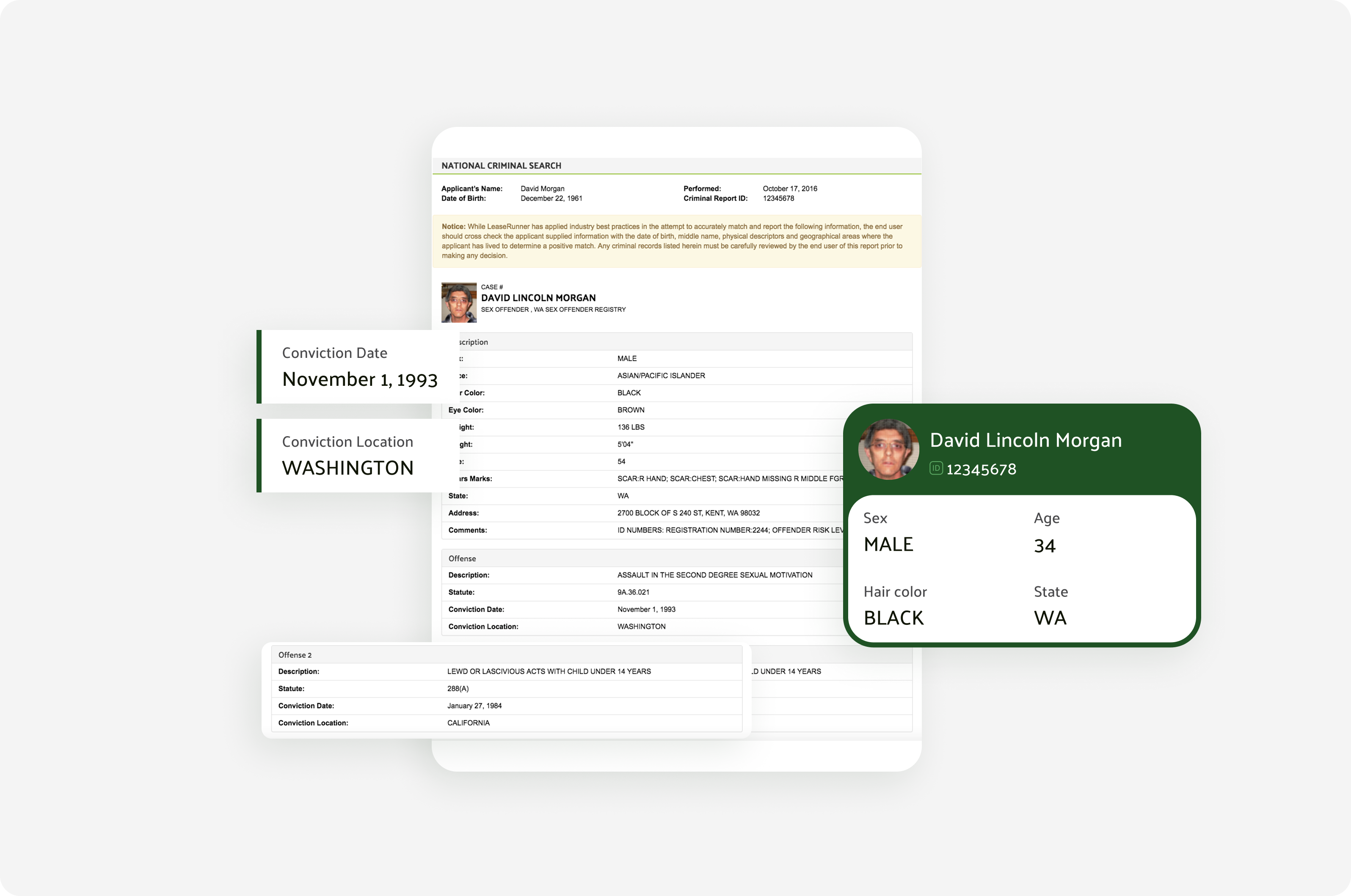Click the Offense section header
1351x896 pixels.
pos(462,558)
